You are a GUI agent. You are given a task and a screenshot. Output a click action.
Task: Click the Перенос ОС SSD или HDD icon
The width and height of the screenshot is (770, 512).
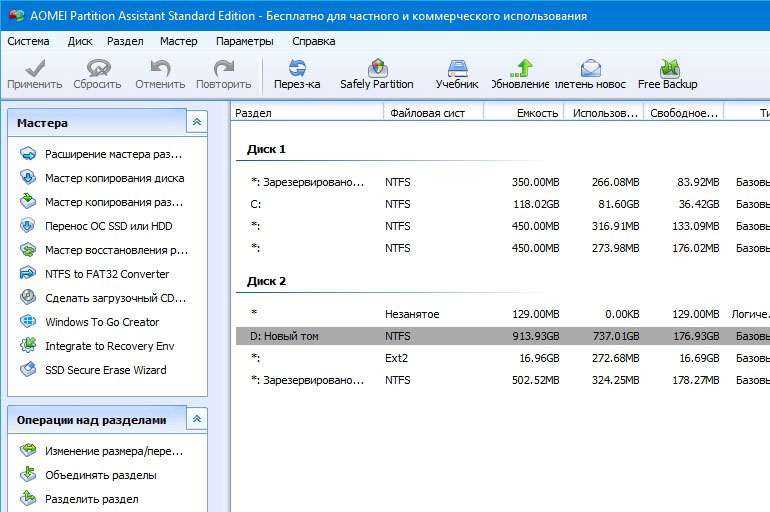[x=28, y=225]
